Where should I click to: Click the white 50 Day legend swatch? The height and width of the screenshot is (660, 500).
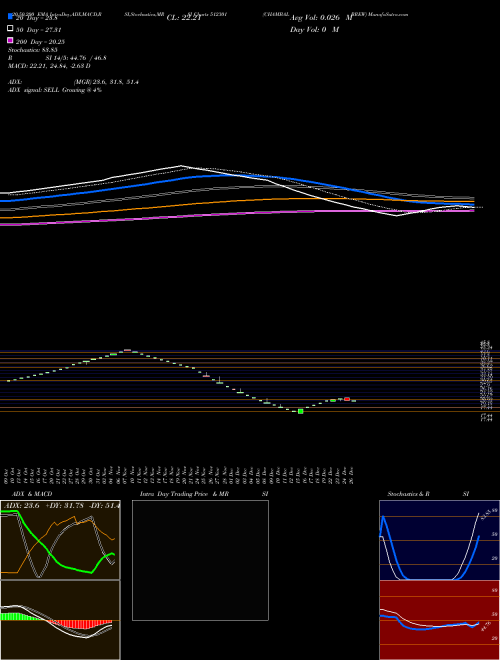(11, 29)
